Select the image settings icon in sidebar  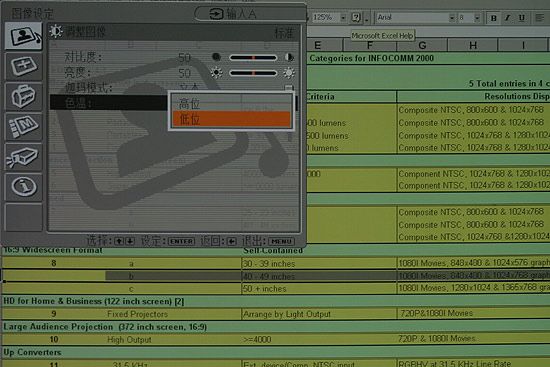(24, 35)
